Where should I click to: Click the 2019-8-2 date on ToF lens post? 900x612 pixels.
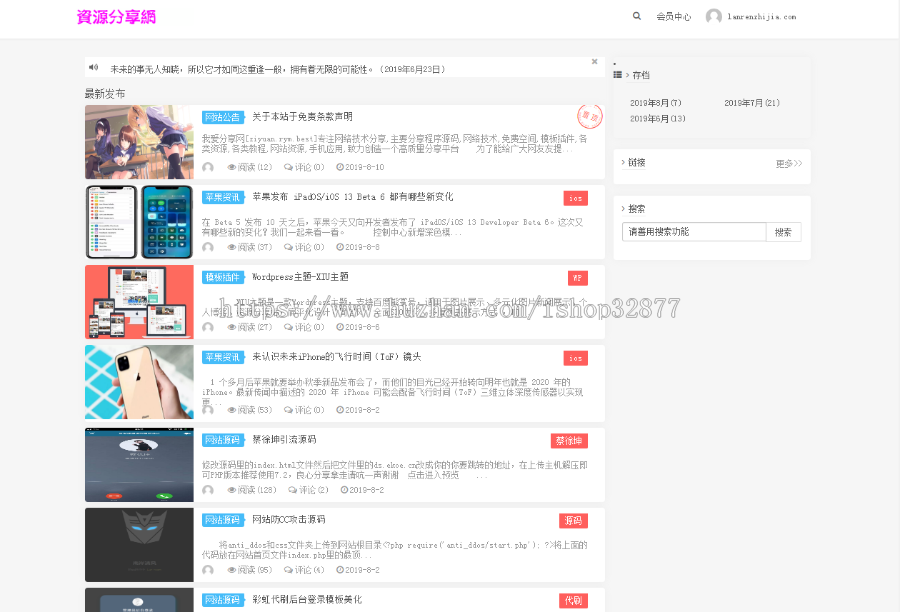358,410
